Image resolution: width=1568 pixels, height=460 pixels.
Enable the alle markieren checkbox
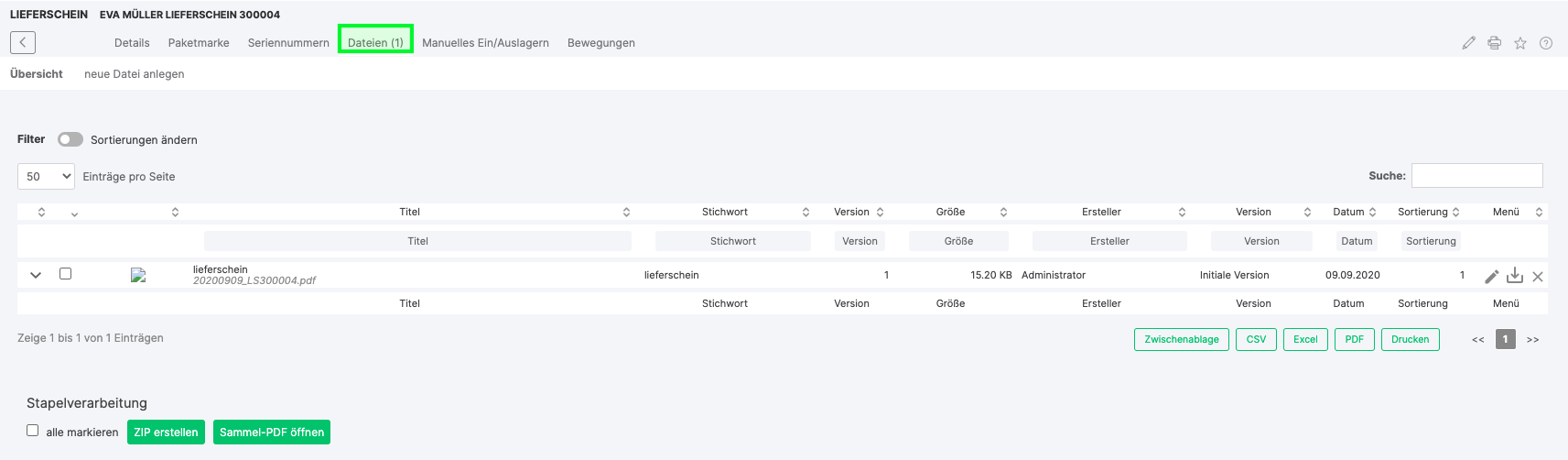point(33,430)
